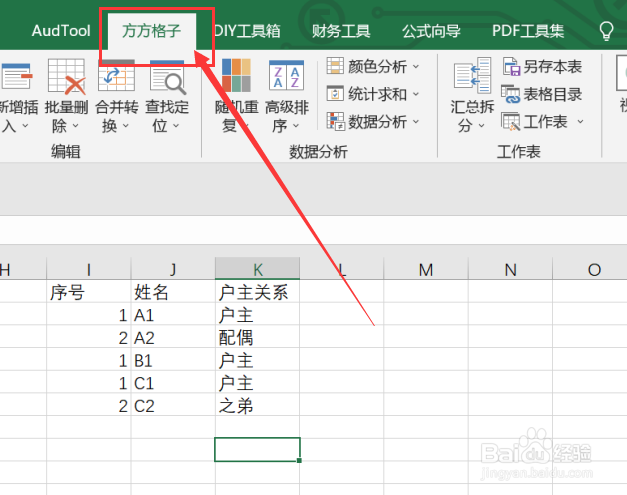Select the 序号 header cell
The width and height of the screenshot is (627, 495).
[x=89, y=291]
